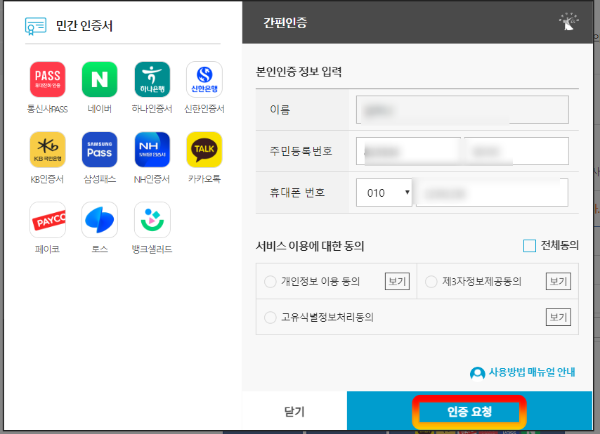Open the 사용방법 매뉴얼 안내 link

coord(532,372)
